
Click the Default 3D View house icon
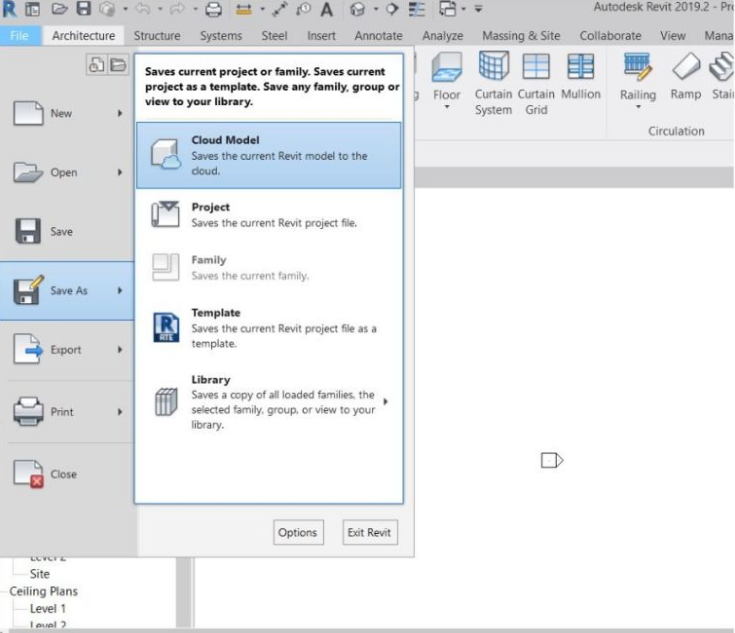pyautogui.click(x=358, y=9)
